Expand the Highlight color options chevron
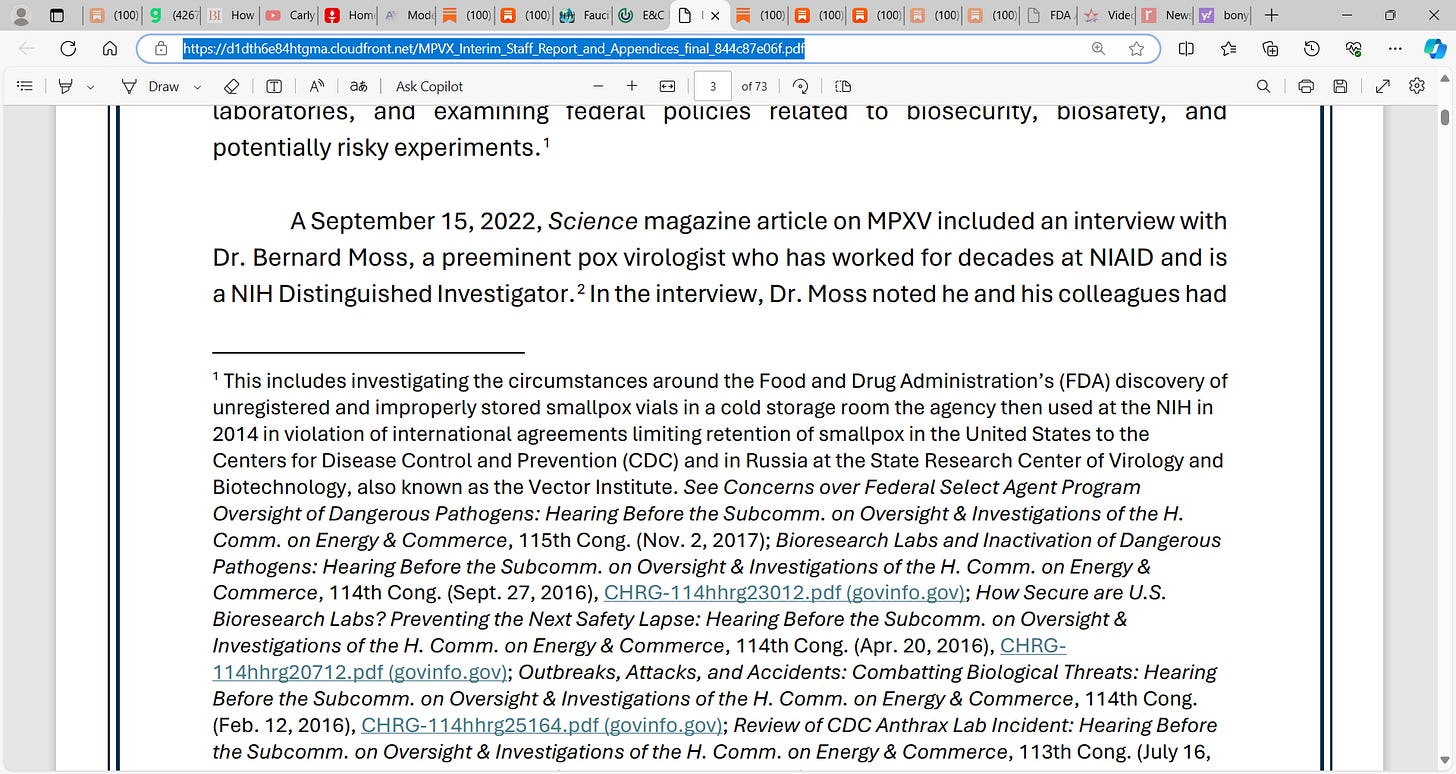1456x774 pixels. click(91, 87)
